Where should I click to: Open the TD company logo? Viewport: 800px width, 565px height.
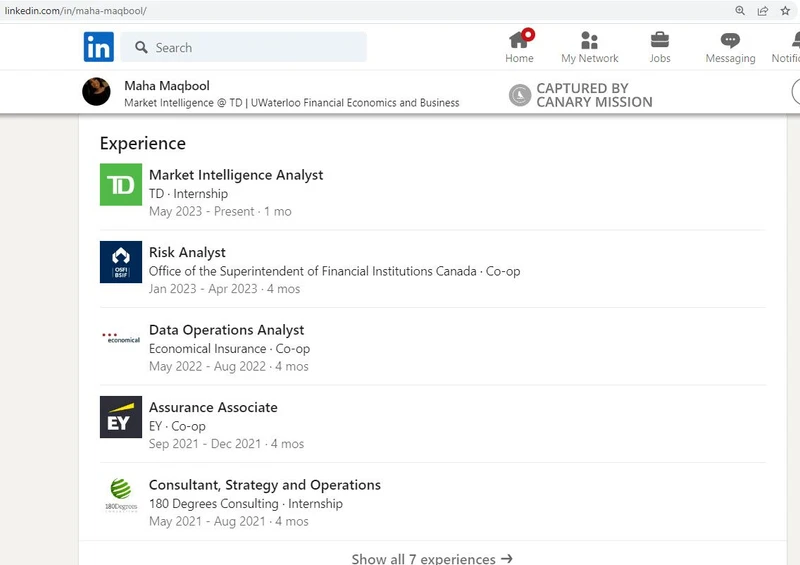coord(121,184)
